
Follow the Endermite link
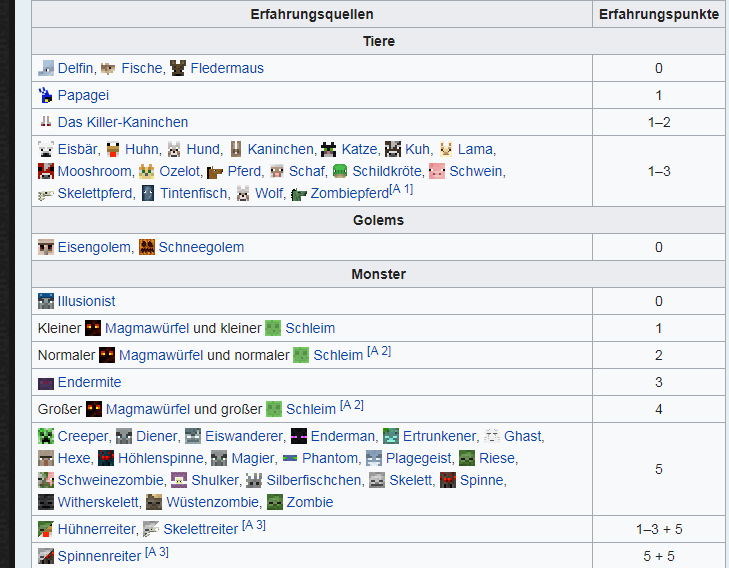(89, 382)
